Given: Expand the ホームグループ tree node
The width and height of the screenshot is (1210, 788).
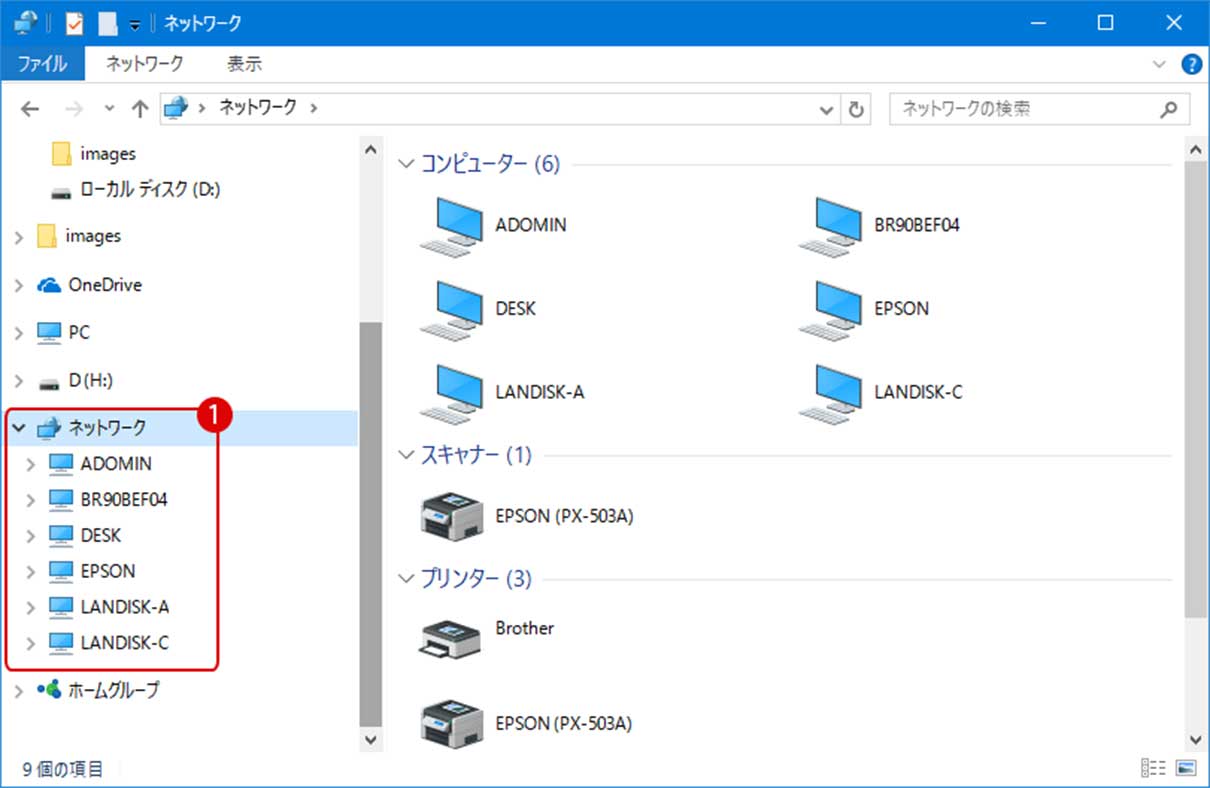Looking at the screenshot, I should pyautogui.click(x=19, y=690).
